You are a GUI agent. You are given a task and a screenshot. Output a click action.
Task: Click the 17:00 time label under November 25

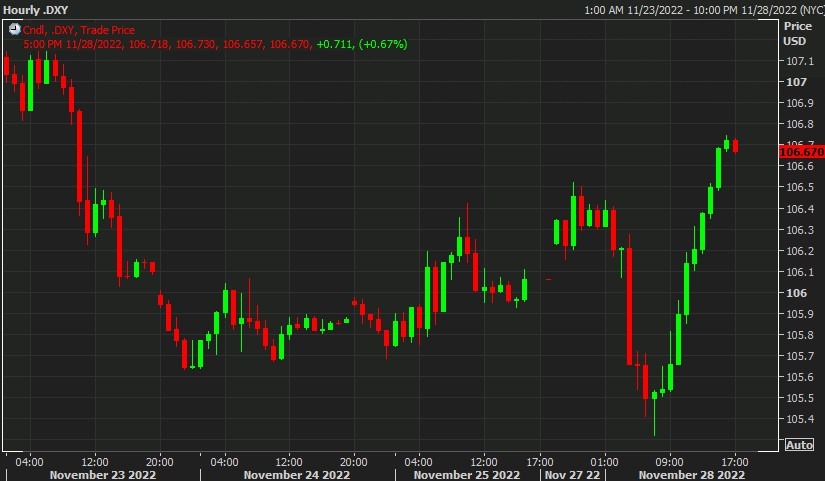tap(540, 462)
